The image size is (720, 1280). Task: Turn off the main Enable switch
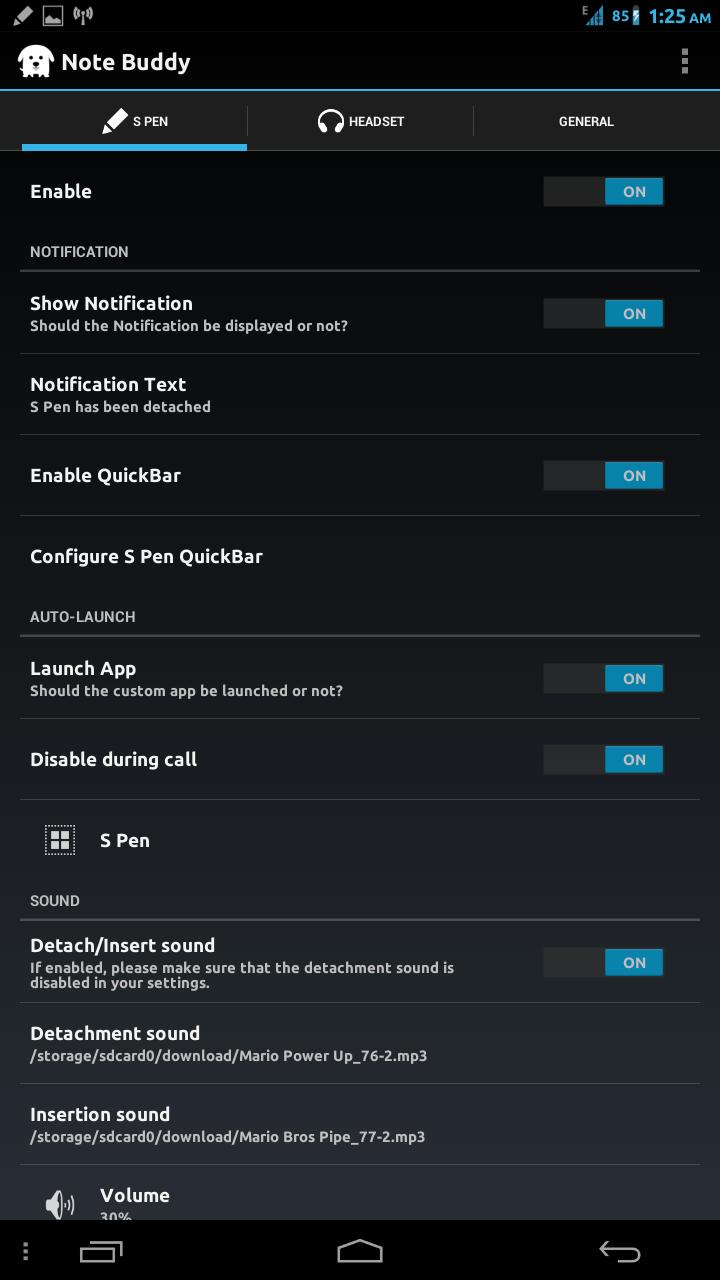coord(603,192)
